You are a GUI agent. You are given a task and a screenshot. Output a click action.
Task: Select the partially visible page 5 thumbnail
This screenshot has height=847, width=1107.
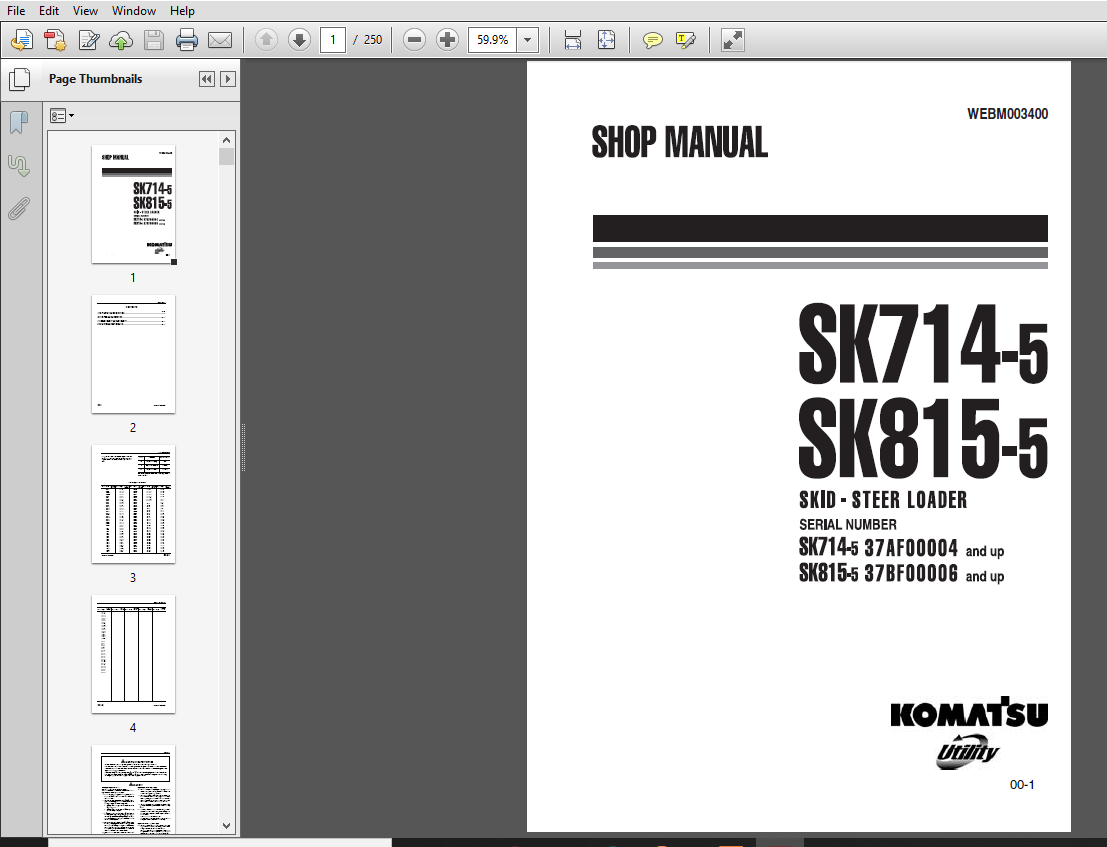pyautogui.click(x=133, y=790)
